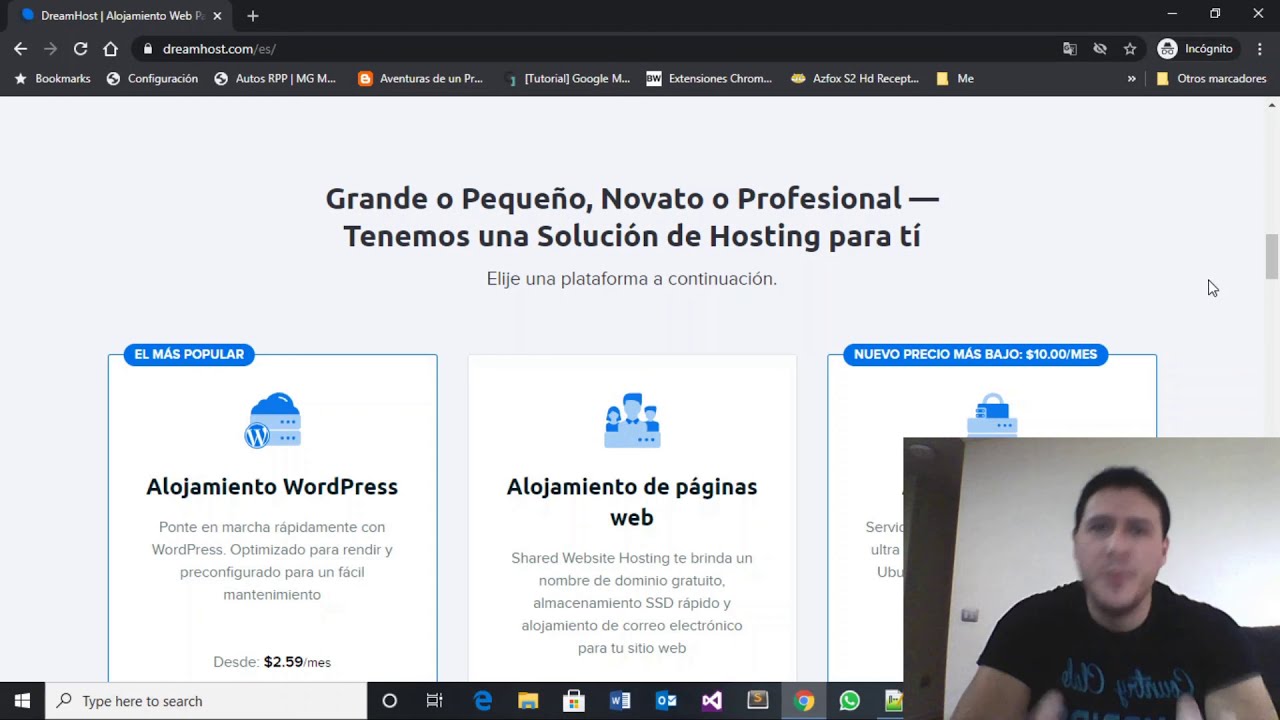Image resolution: width=1280 pixels, height=720 pixels.
Task: Open the Configuración bookmark
Action: (153, 78)
